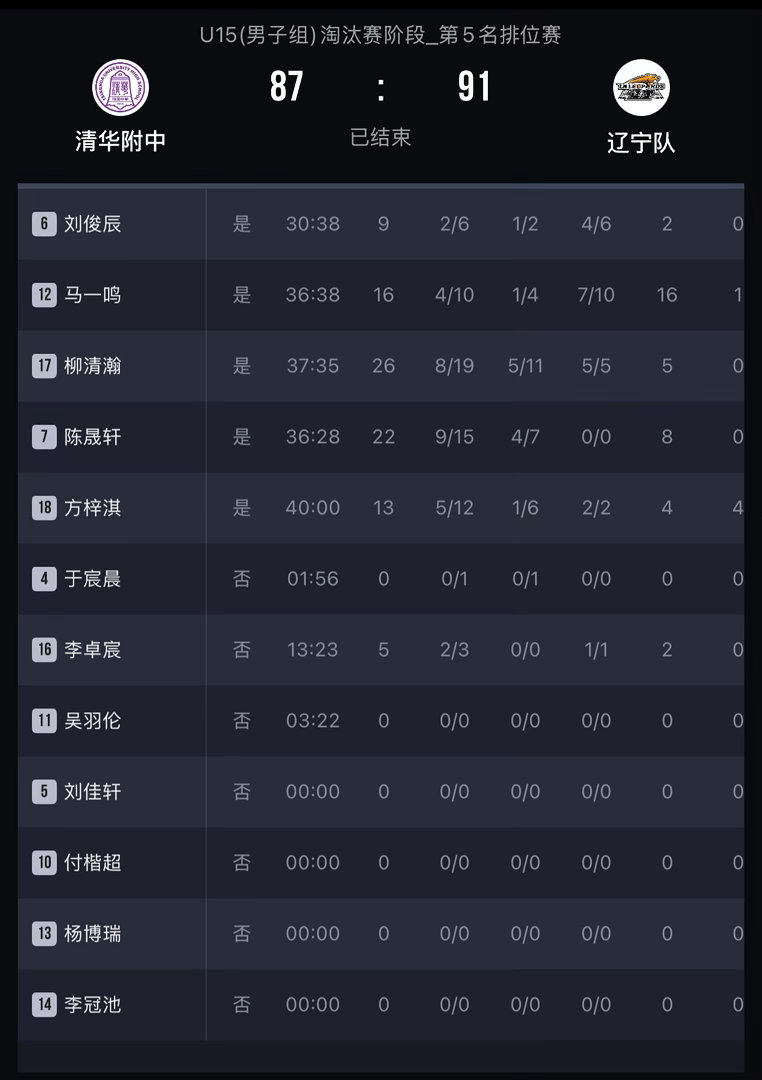Image resolution: width=762 pixels, height=1080 pixels.
Task: Select player name 付楷超
Action: coord(92,862)
